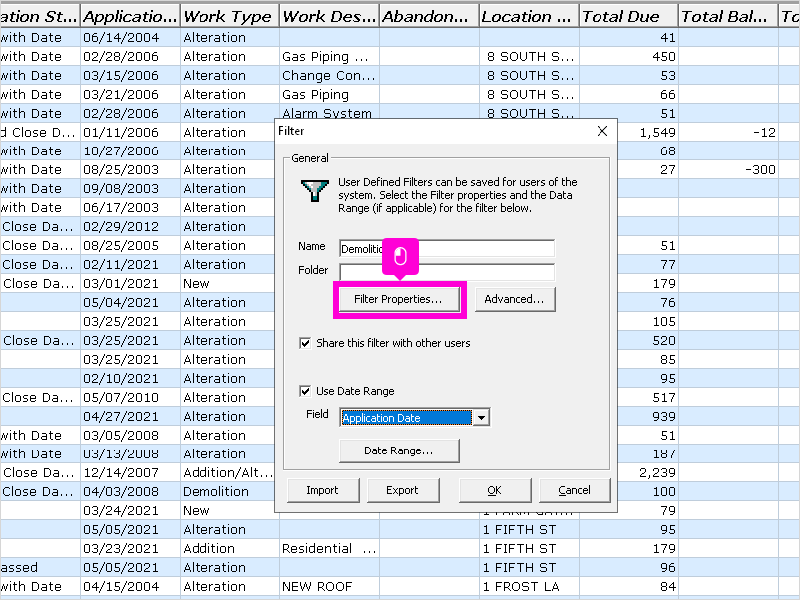800x600 pixels.
Task: Select the Alarm System description cell
Action: [329, 113]
